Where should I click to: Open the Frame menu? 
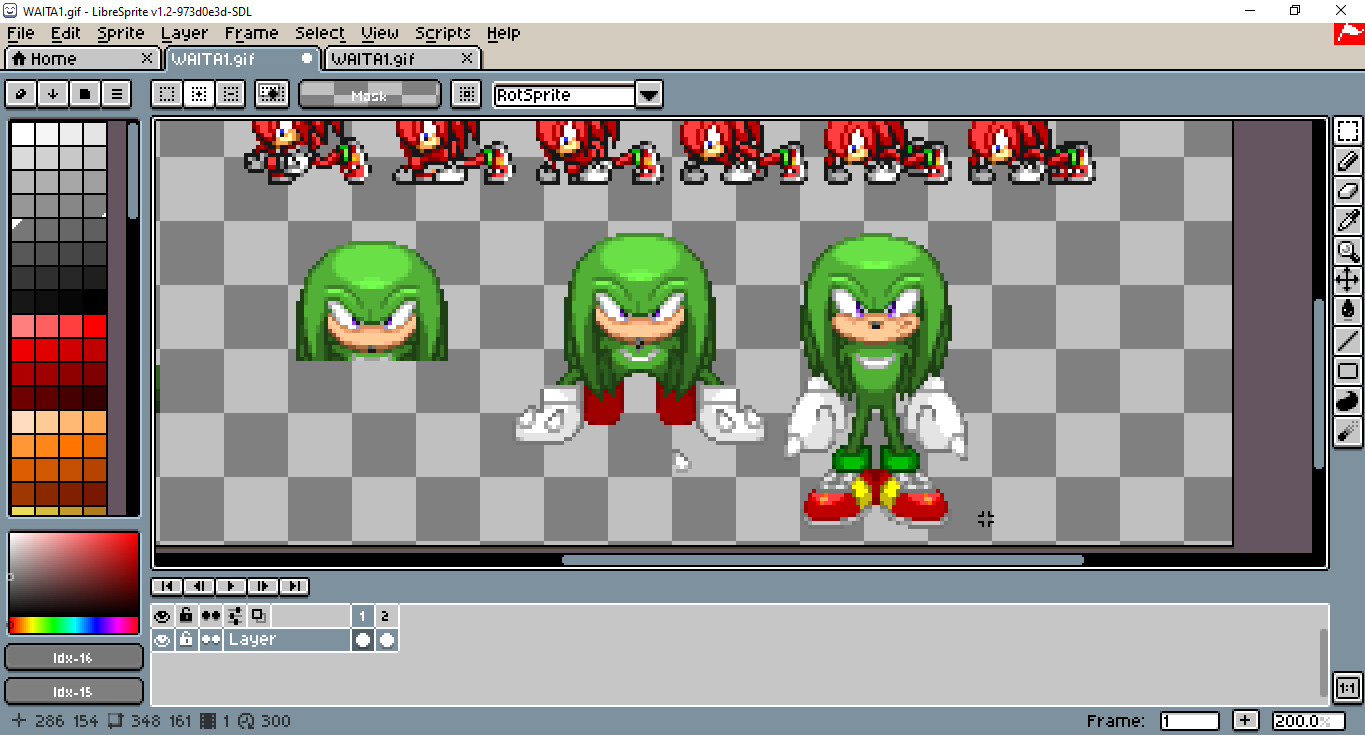252,33
